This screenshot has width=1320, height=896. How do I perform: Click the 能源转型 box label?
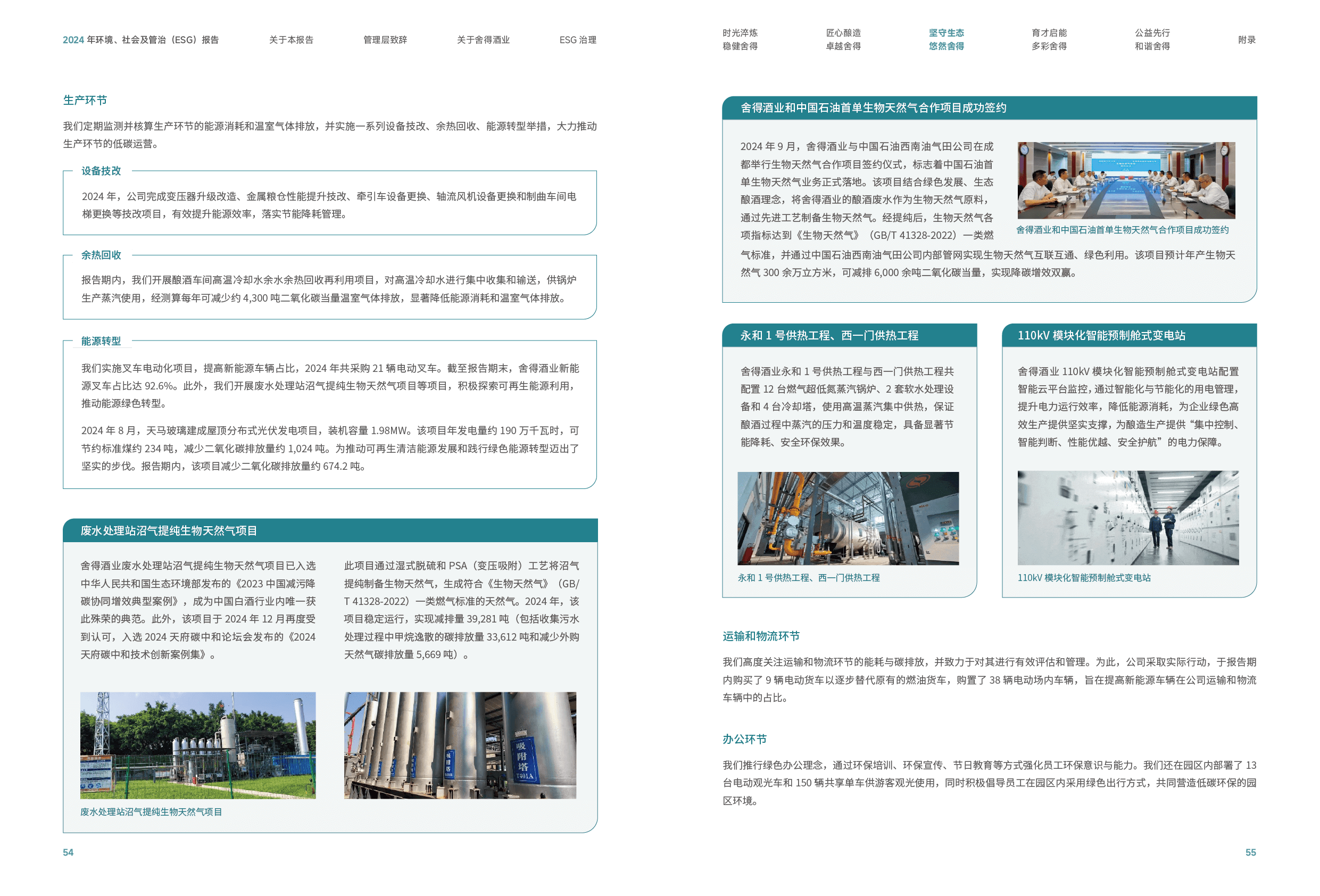(102, 341)
